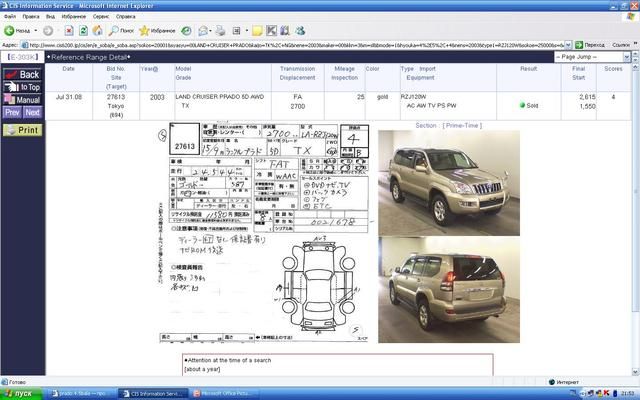Open the Избранное menu in the menu bar
640x400 pixels.
(73, 17)
